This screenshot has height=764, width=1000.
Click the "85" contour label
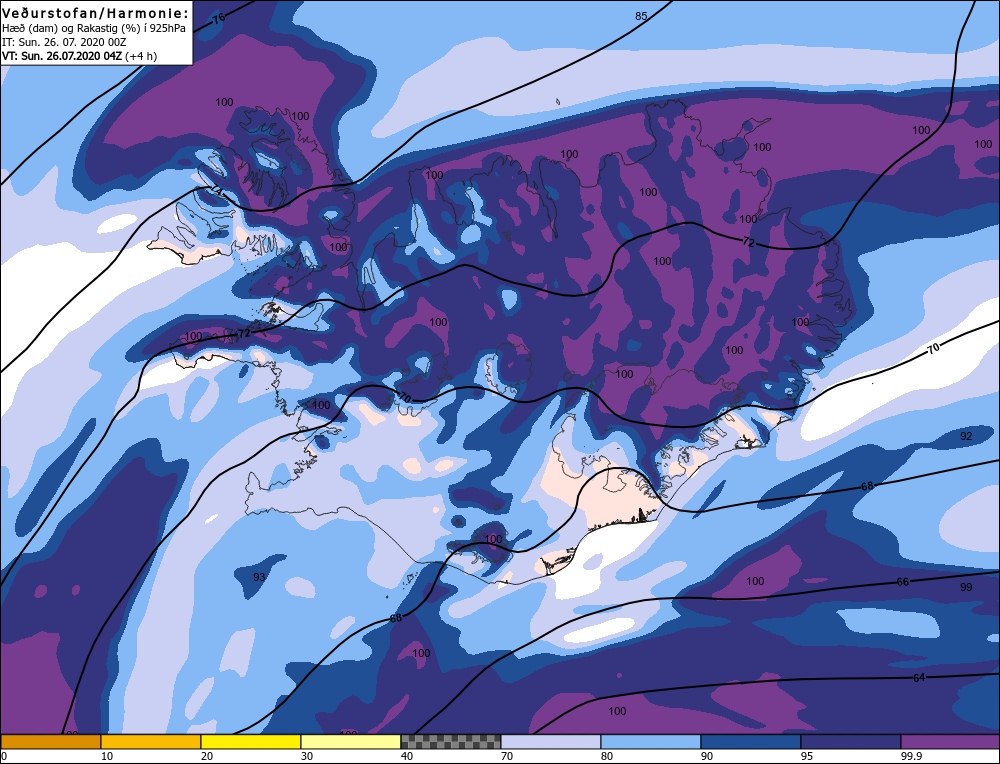641,16
